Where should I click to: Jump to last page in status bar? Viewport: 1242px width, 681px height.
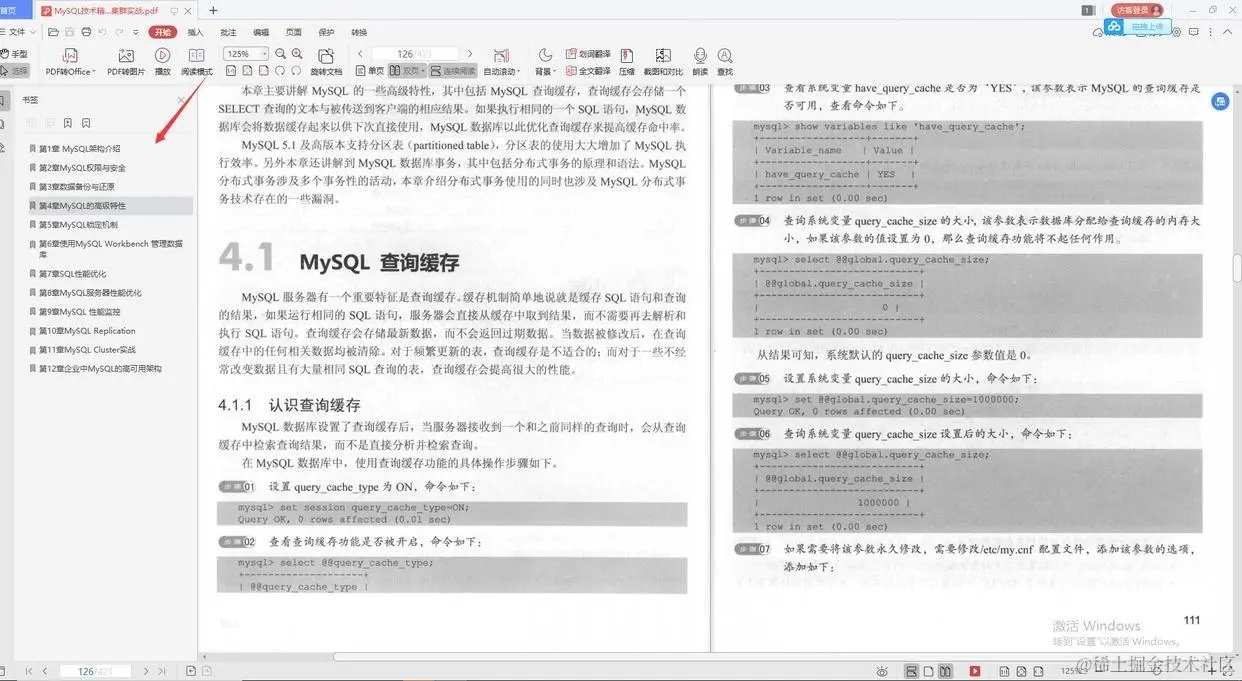pos(163,671)
